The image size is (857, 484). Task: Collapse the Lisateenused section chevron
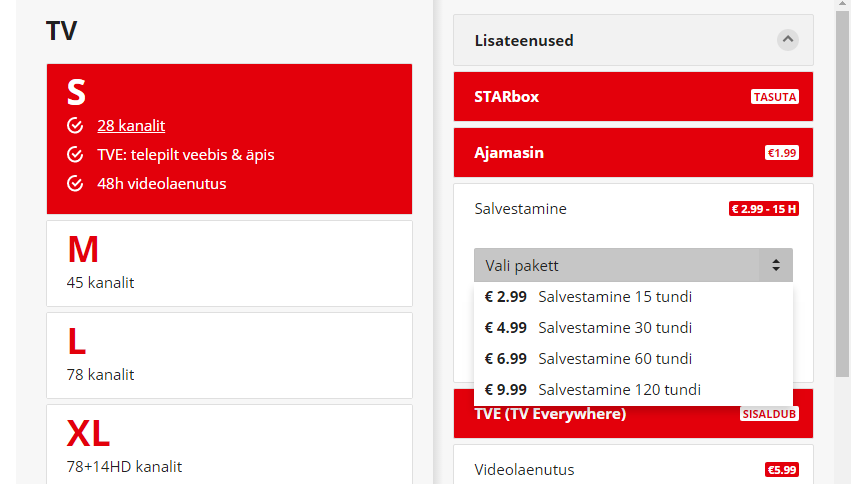pyautogui.click(x=788, y=40)
